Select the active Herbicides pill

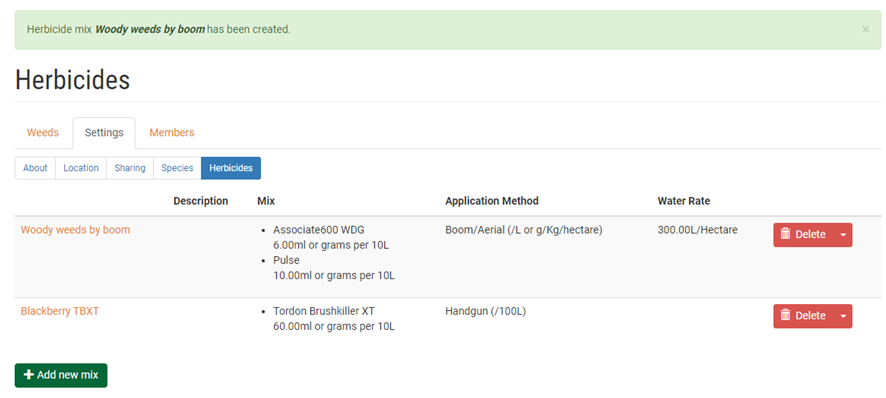point(231,168)
